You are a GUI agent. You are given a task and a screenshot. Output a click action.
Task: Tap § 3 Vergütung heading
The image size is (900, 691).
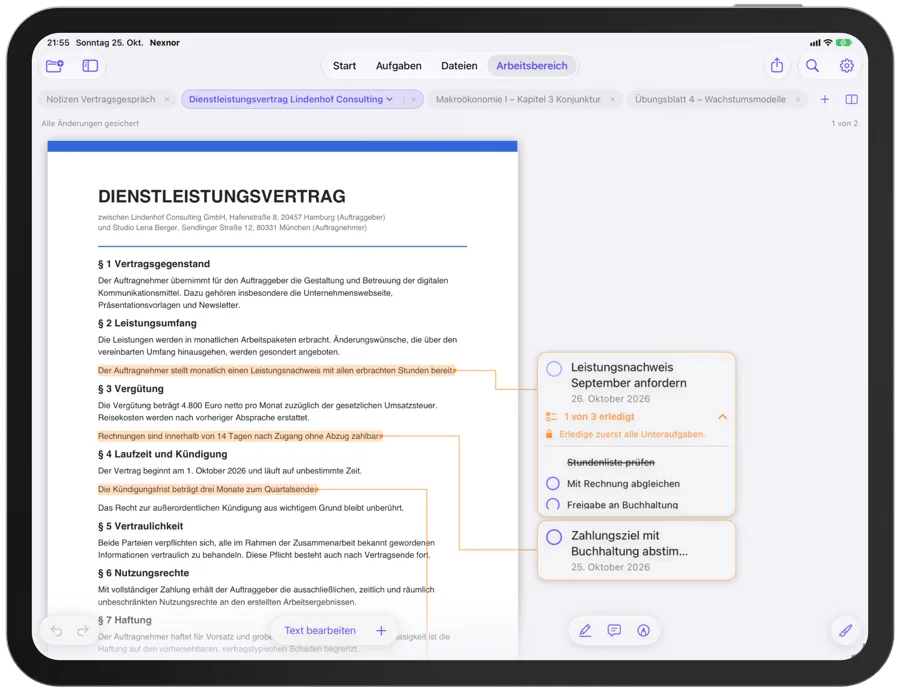(131, 389)
